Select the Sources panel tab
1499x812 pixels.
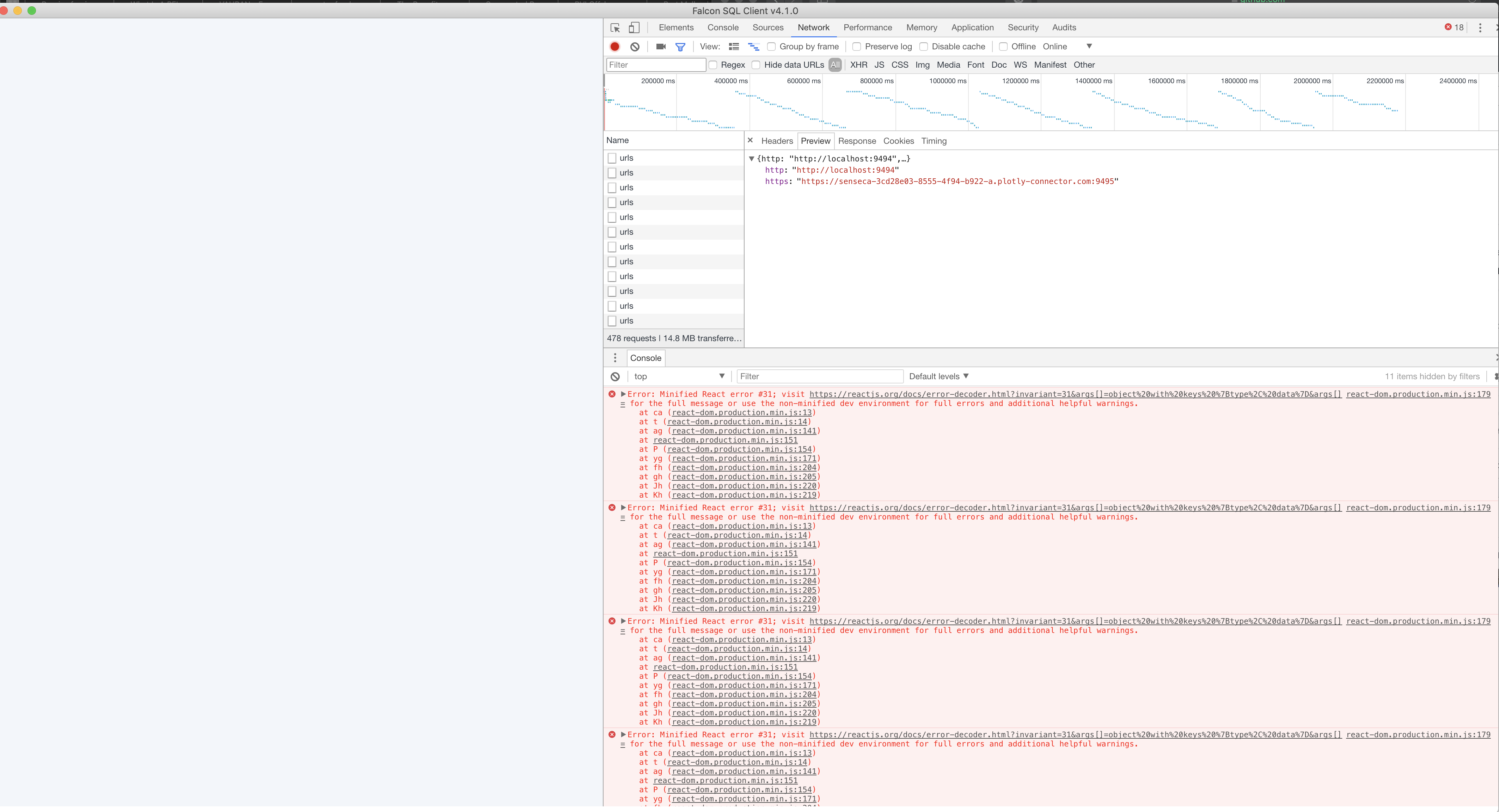click(x=767, y=27)
